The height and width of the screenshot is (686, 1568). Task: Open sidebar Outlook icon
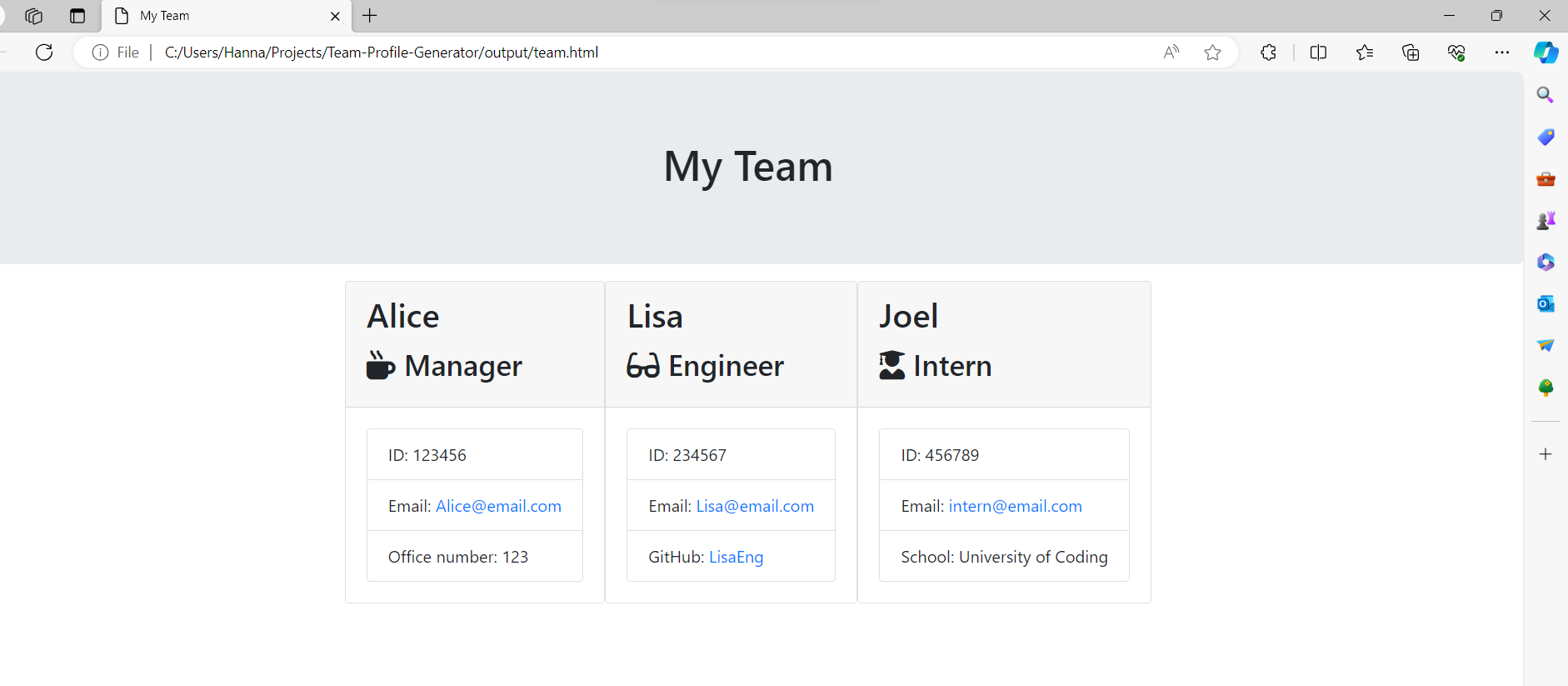(1546, 303)
